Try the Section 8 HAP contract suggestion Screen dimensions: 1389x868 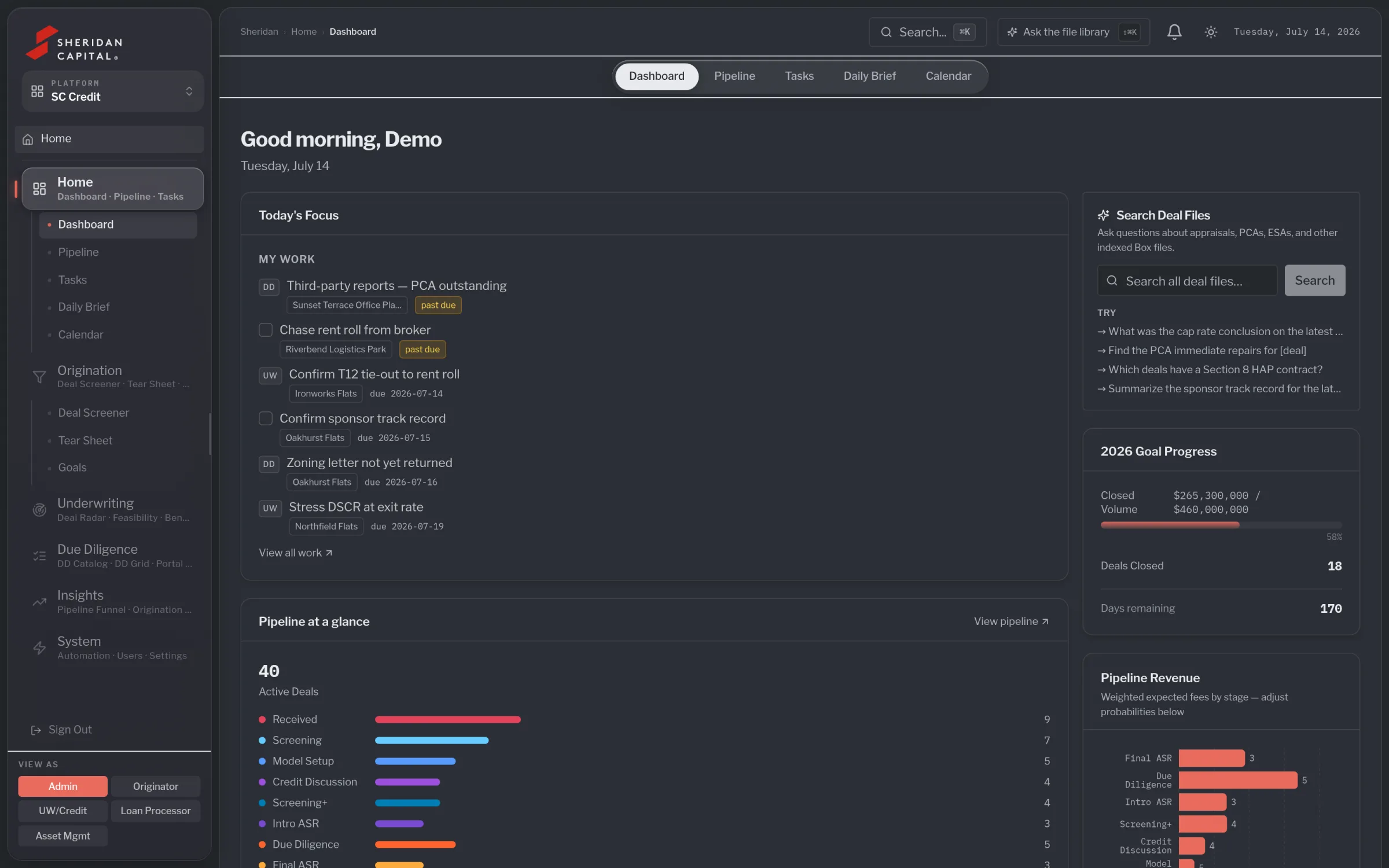[1210, 370]
